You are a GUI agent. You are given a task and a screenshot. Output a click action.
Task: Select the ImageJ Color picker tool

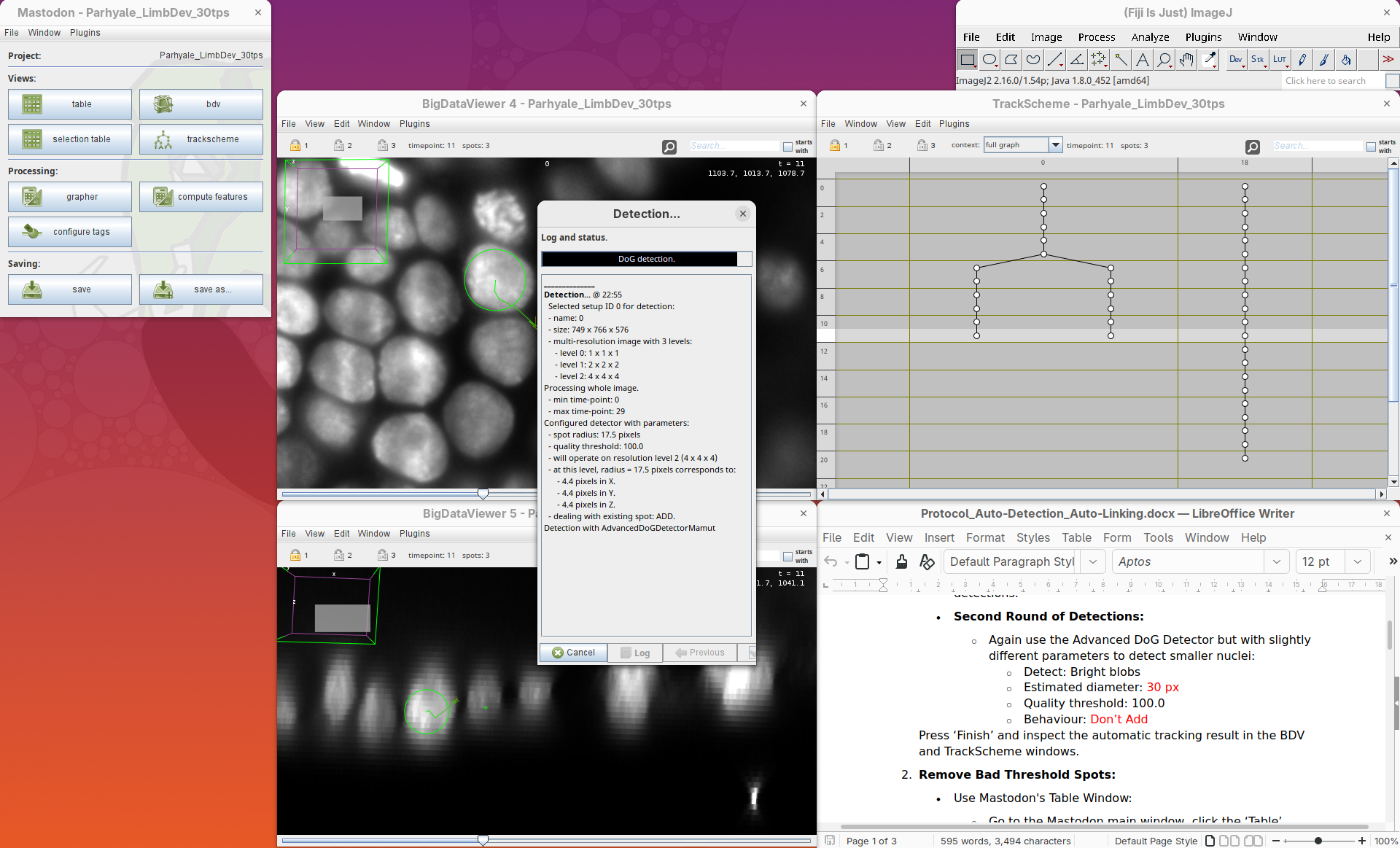point(1209,60)
